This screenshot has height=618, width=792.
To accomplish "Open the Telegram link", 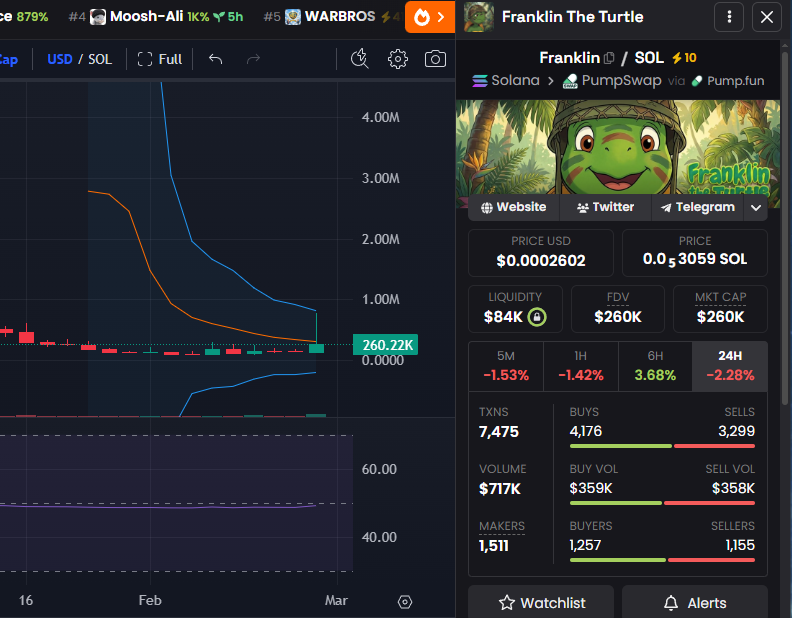I will point(698,207).
